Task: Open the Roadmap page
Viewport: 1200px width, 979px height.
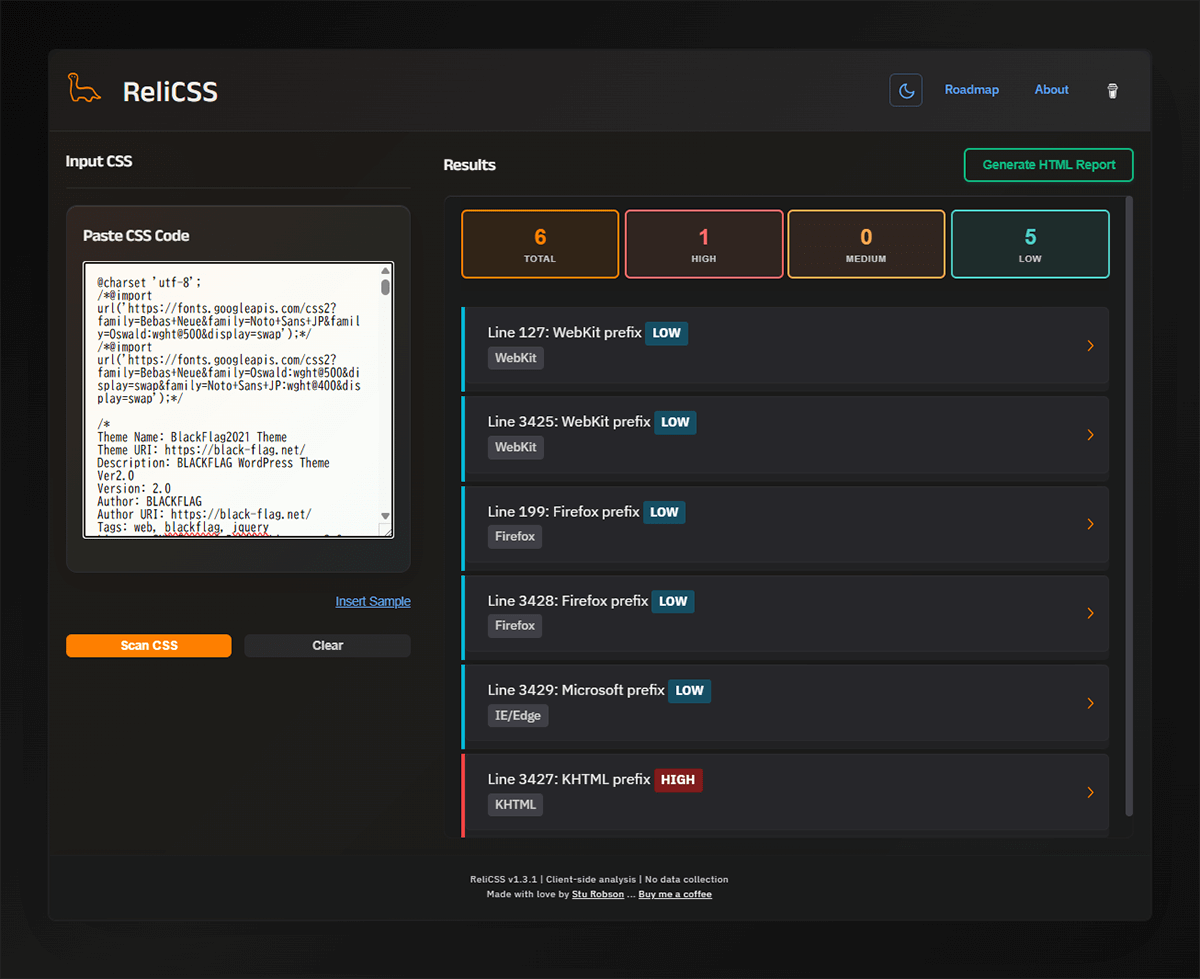Action: (971, 90)
